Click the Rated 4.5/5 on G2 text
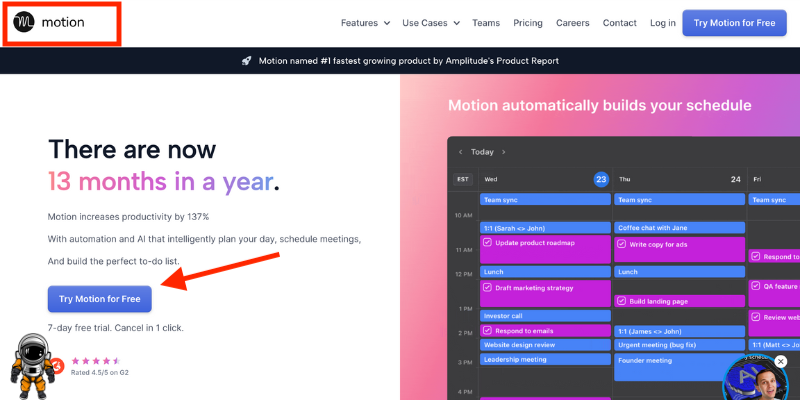The width and height of the screenshot is (800, 400). pyautogui.click(x=99, y=372)
